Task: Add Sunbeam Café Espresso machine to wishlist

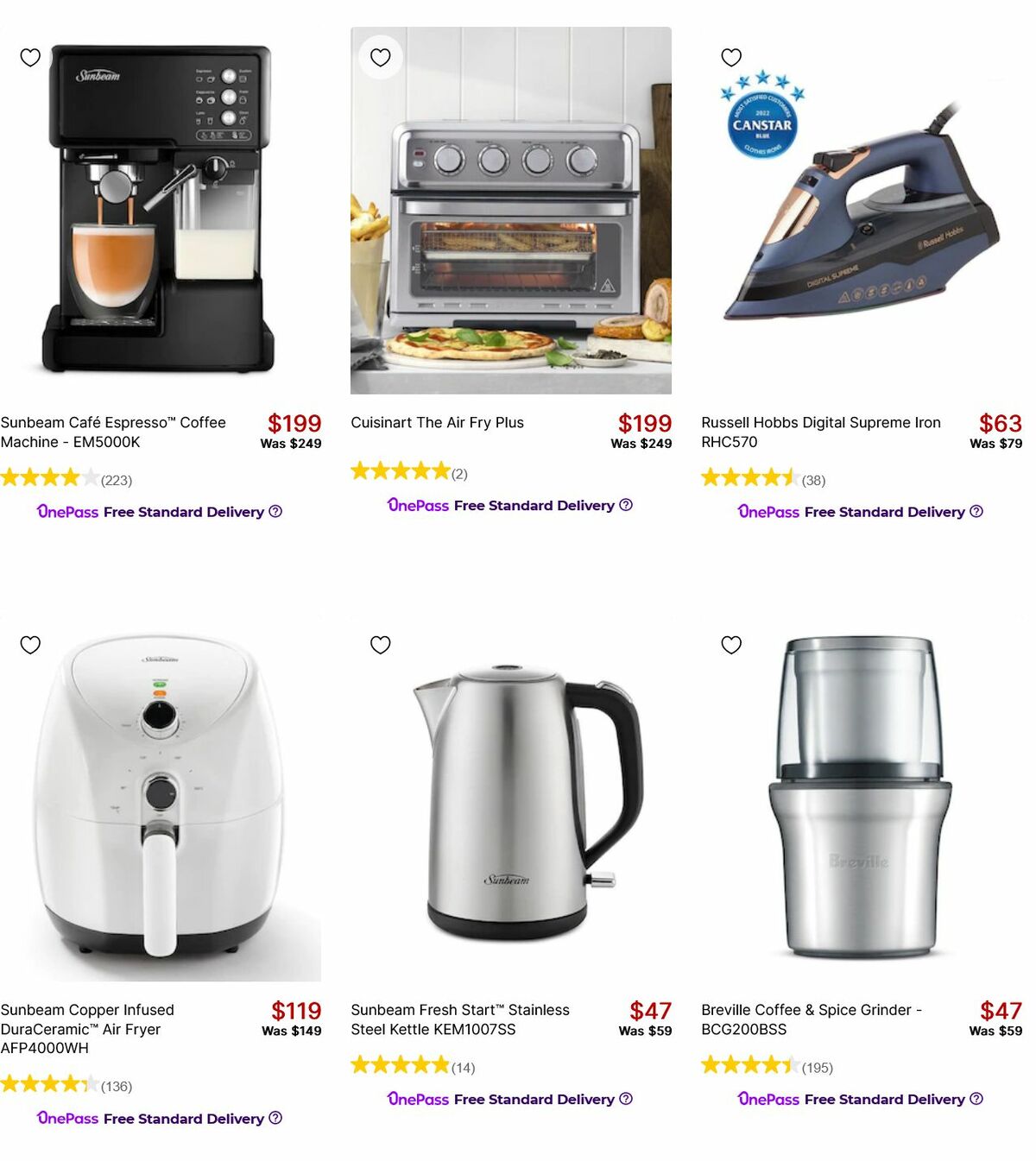Action: [30, 57]
